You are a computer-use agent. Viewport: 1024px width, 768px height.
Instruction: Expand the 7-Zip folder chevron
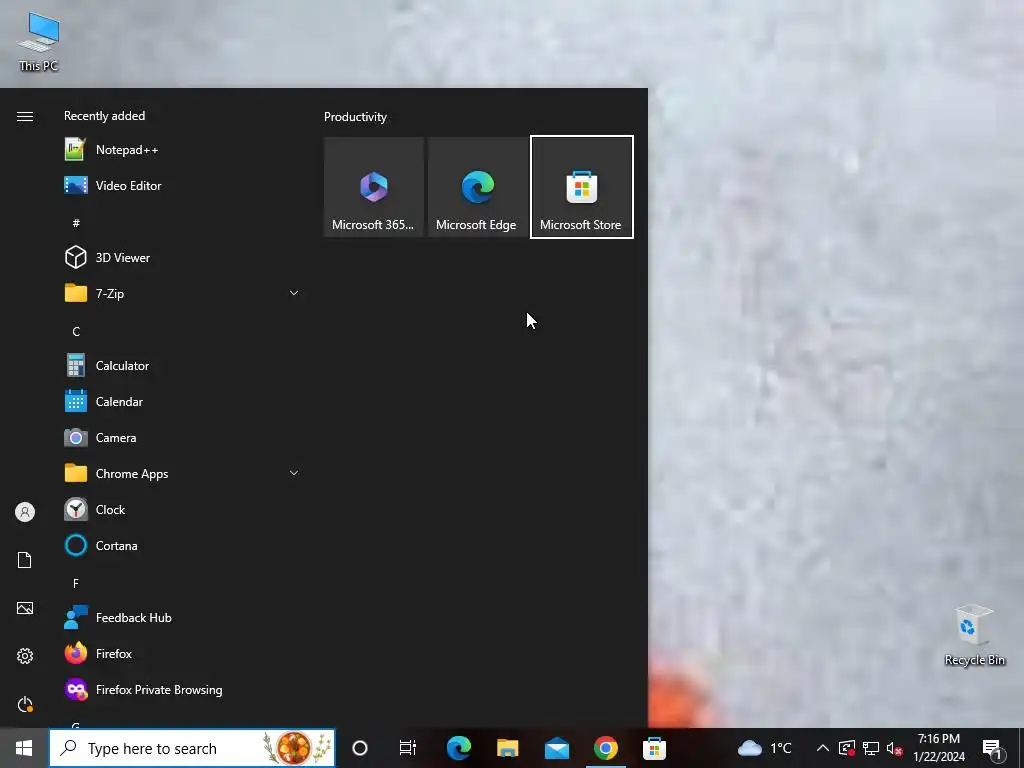tap(294, 293)
